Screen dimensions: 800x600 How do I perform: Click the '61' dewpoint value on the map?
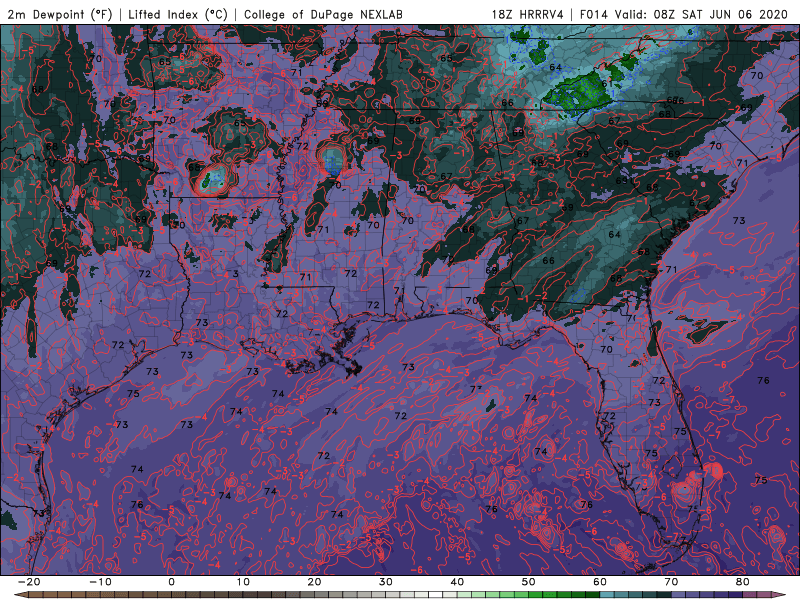607,84
